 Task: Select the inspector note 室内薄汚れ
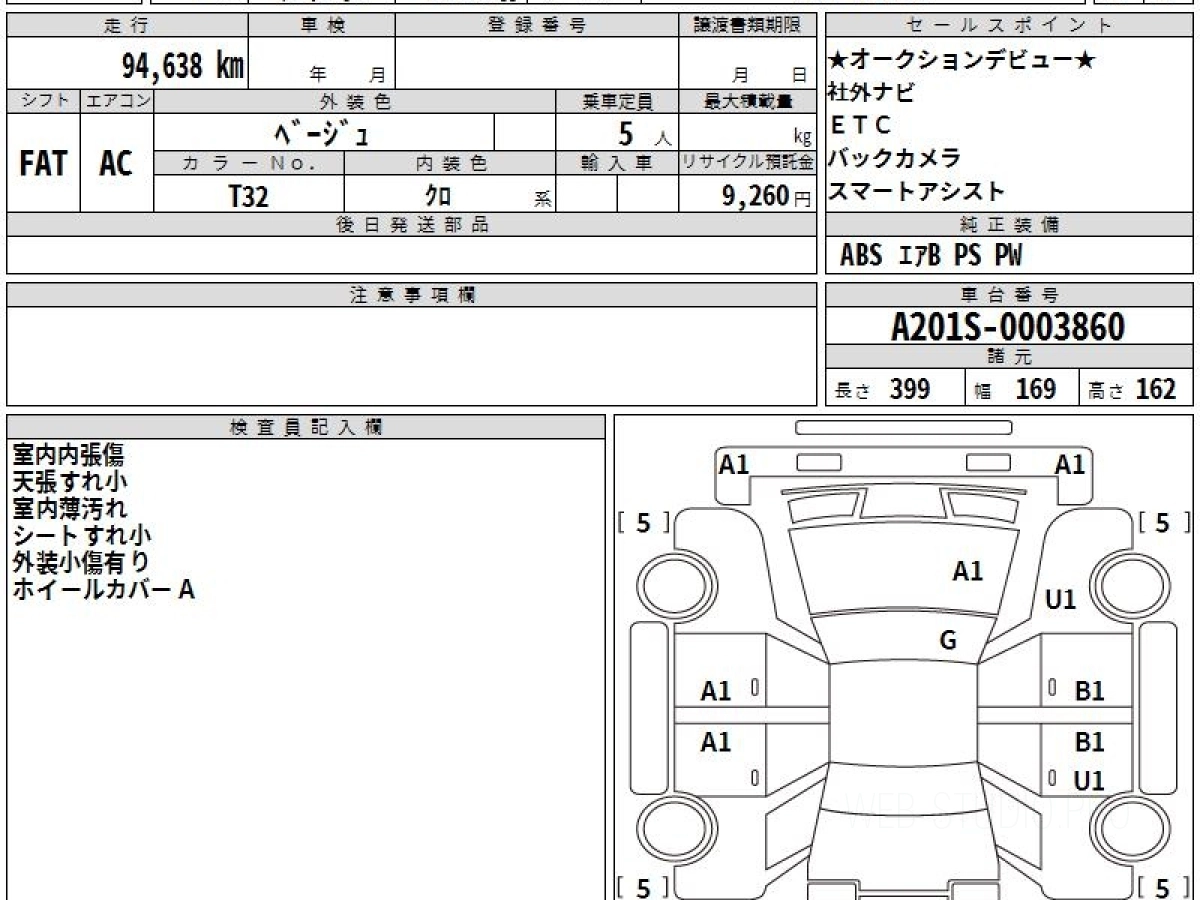70,509
